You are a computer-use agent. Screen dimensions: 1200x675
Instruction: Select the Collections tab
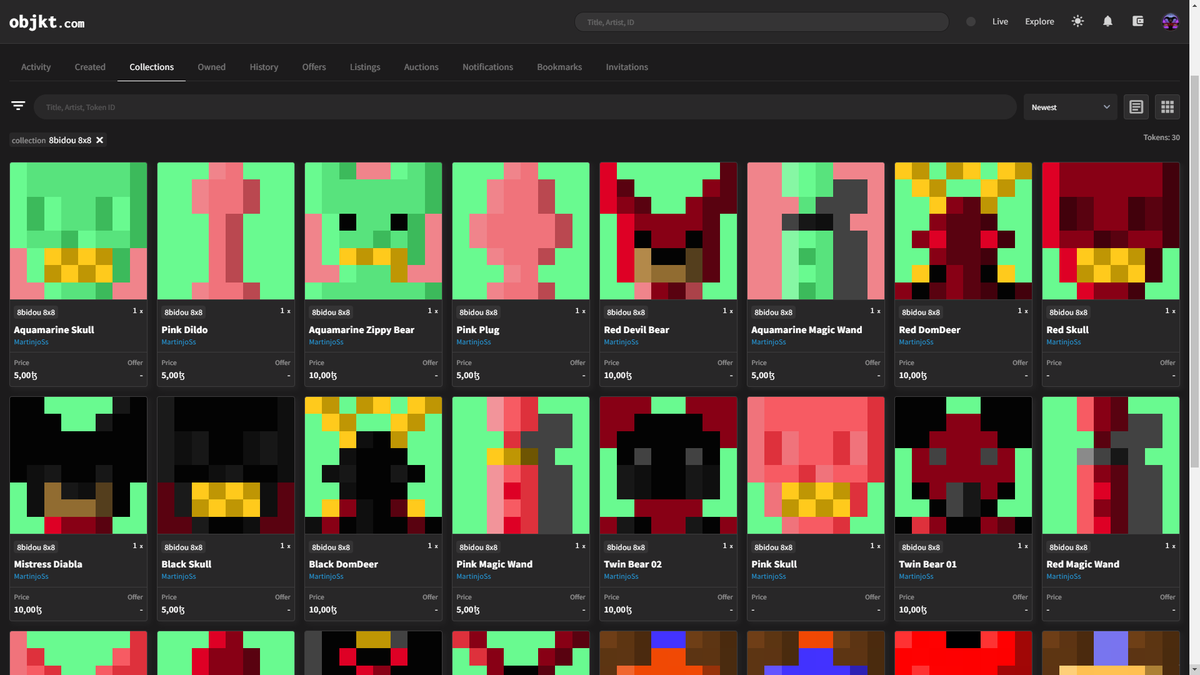[x=152, y=67]
